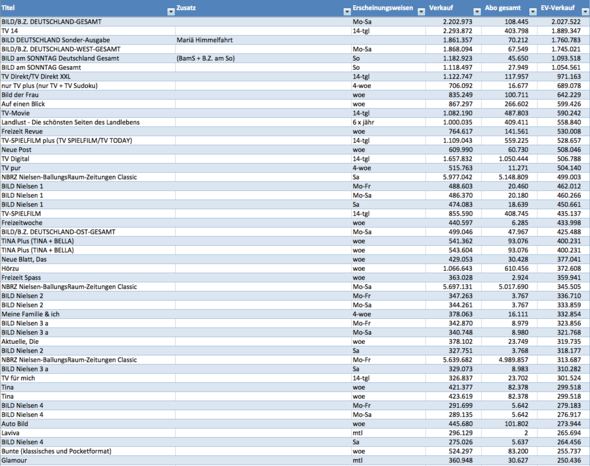
Task: Click the TV-SPIELFILM plus title cell
Action: 88,140
